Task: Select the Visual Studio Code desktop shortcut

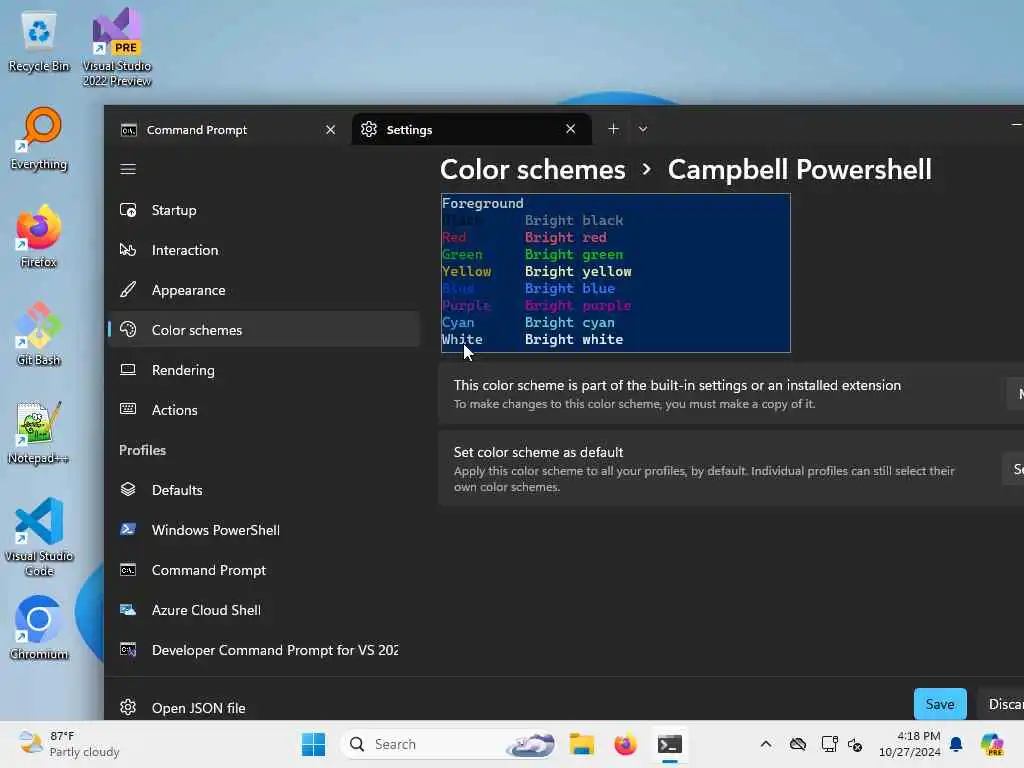Action: tap(39, 537)
